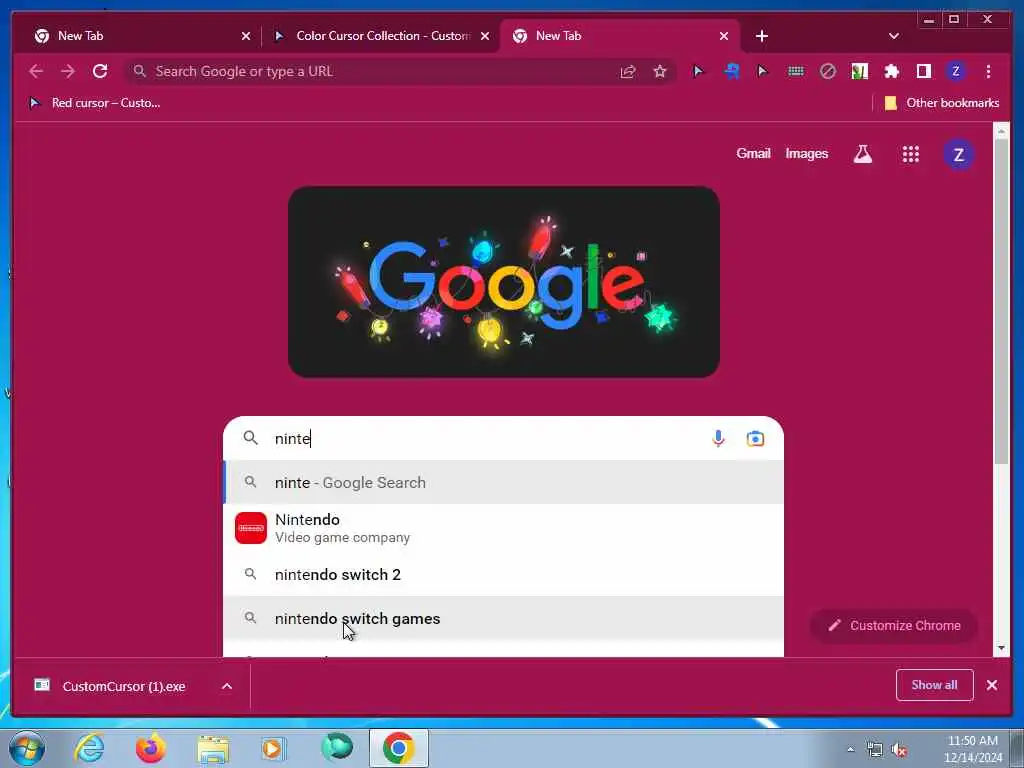This screenshot has height=768, width=1024.
Task: Click the Windows Start orb
Action: point(27,748)
